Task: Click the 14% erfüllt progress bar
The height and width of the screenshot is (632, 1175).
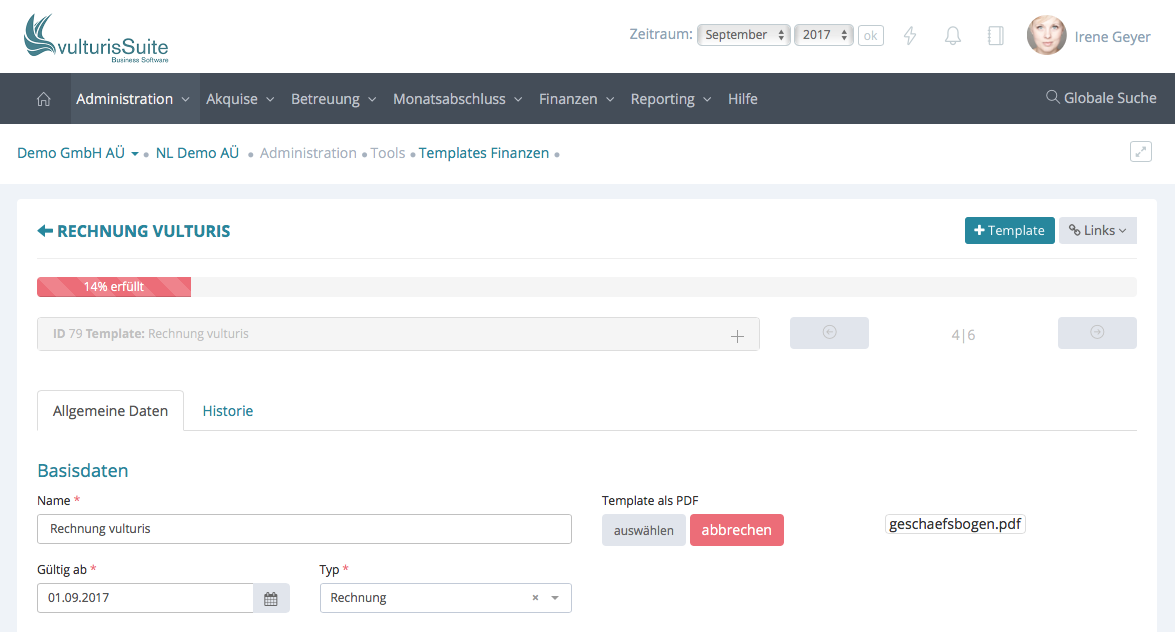Action: click(114, 287)
